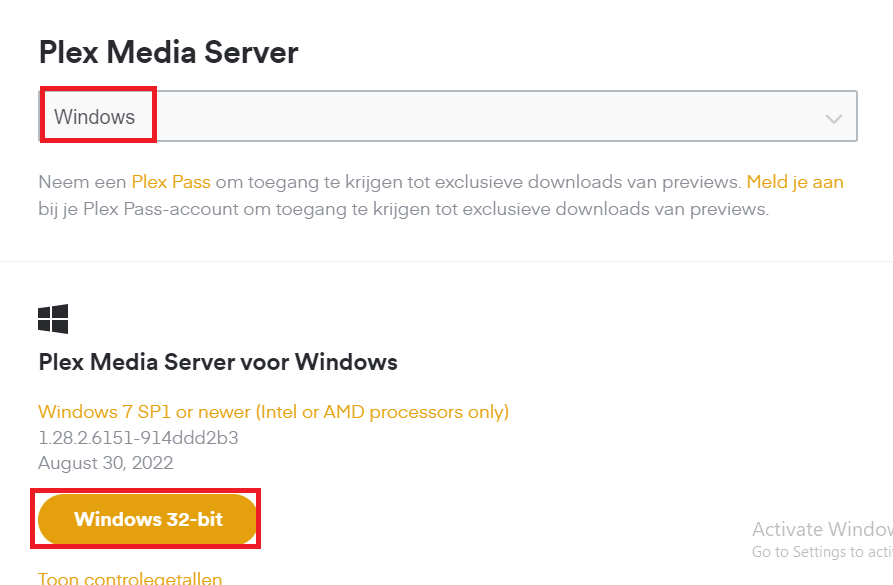Click the word 'Server' in the top heading

point(251,52)
